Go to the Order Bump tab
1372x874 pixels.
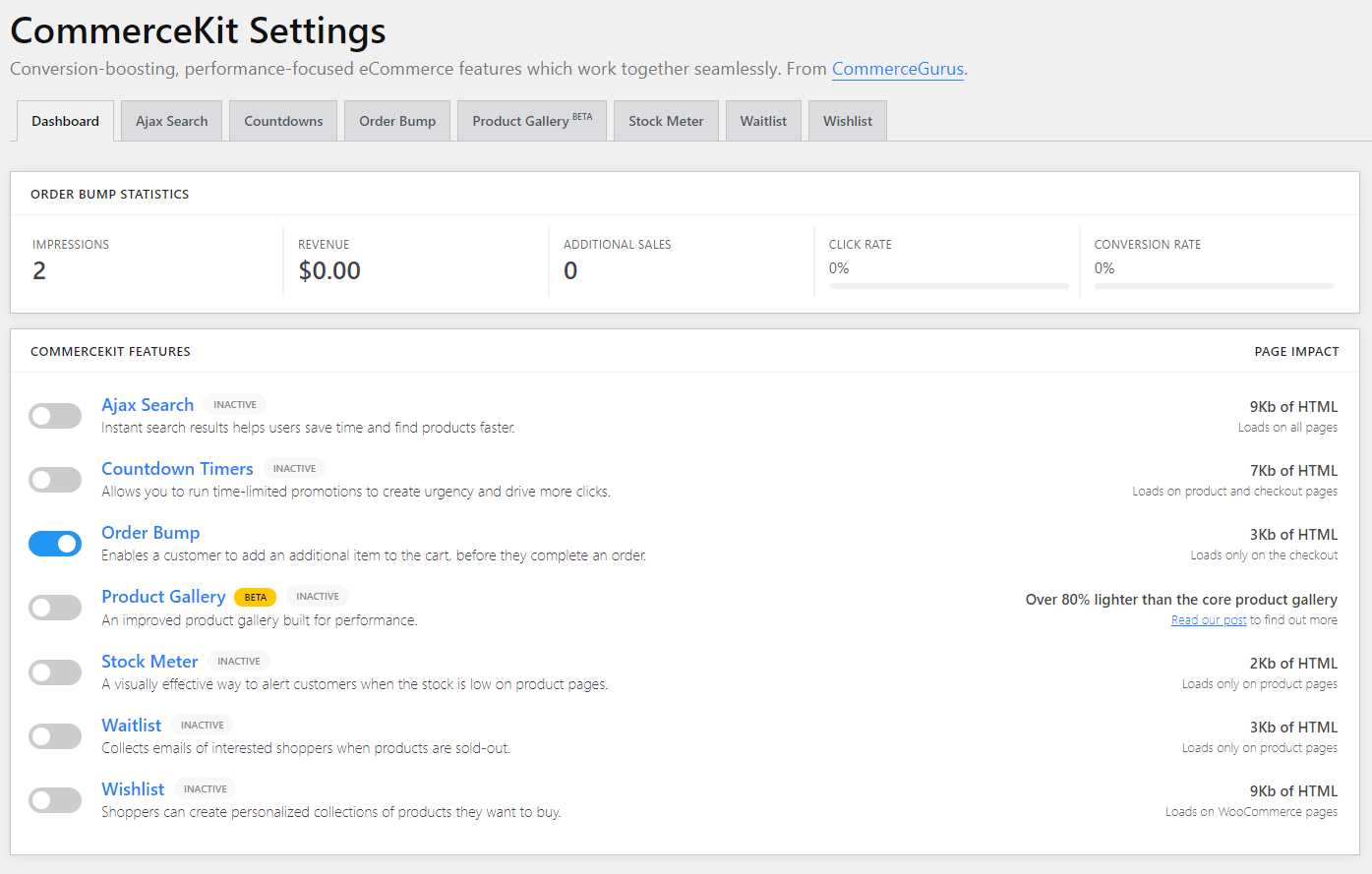(x=397, y=121)
